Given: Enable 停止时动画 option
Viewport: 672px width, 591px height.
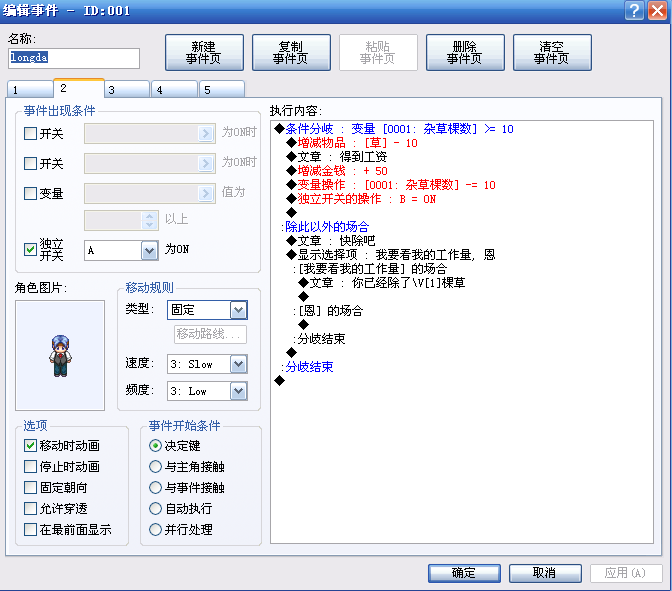Looking at the screenshot, I should click(30, 466).
